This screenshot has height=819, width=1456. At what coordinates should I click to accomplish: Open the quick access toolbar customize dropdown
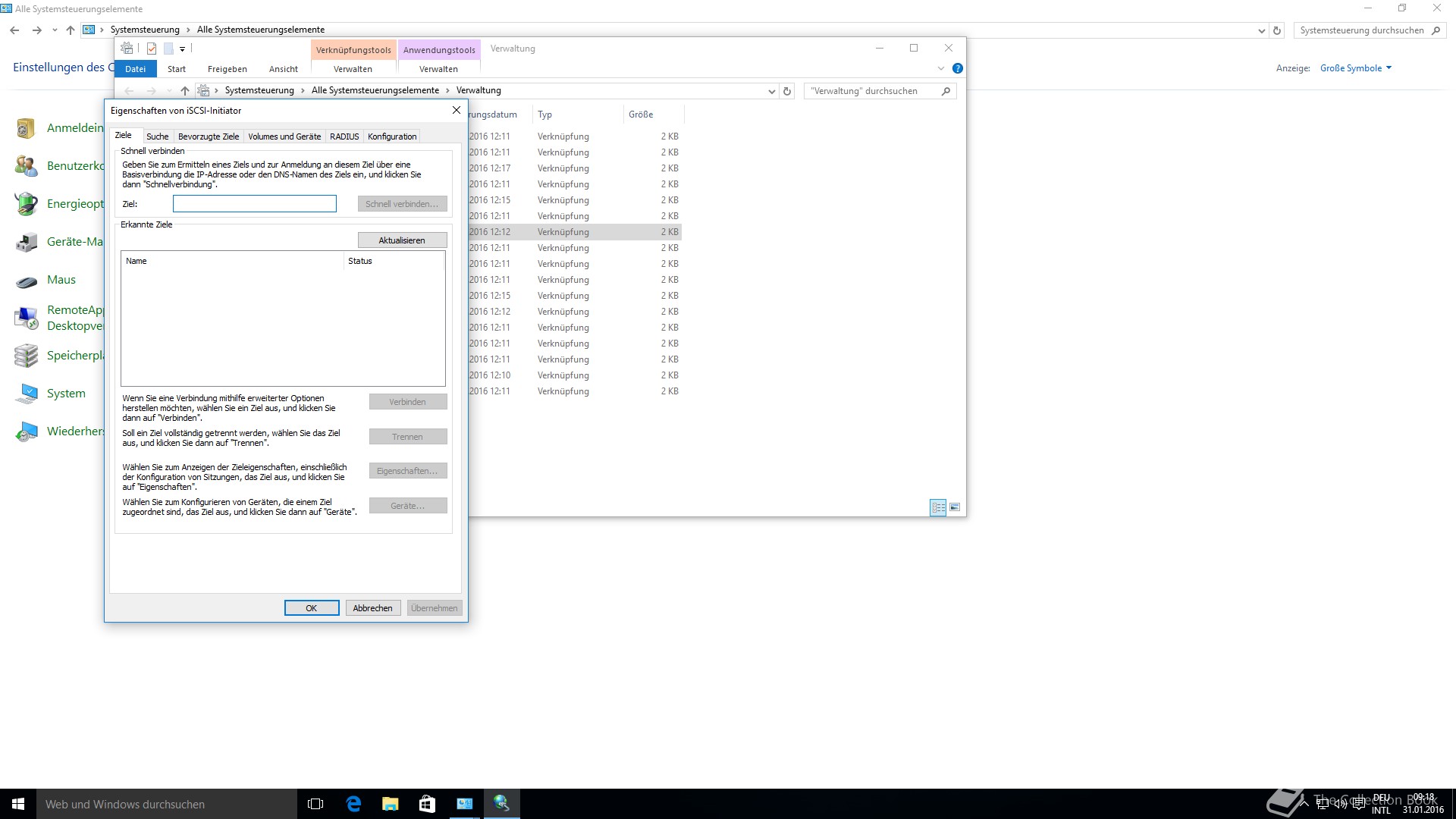tap(183, 49)
